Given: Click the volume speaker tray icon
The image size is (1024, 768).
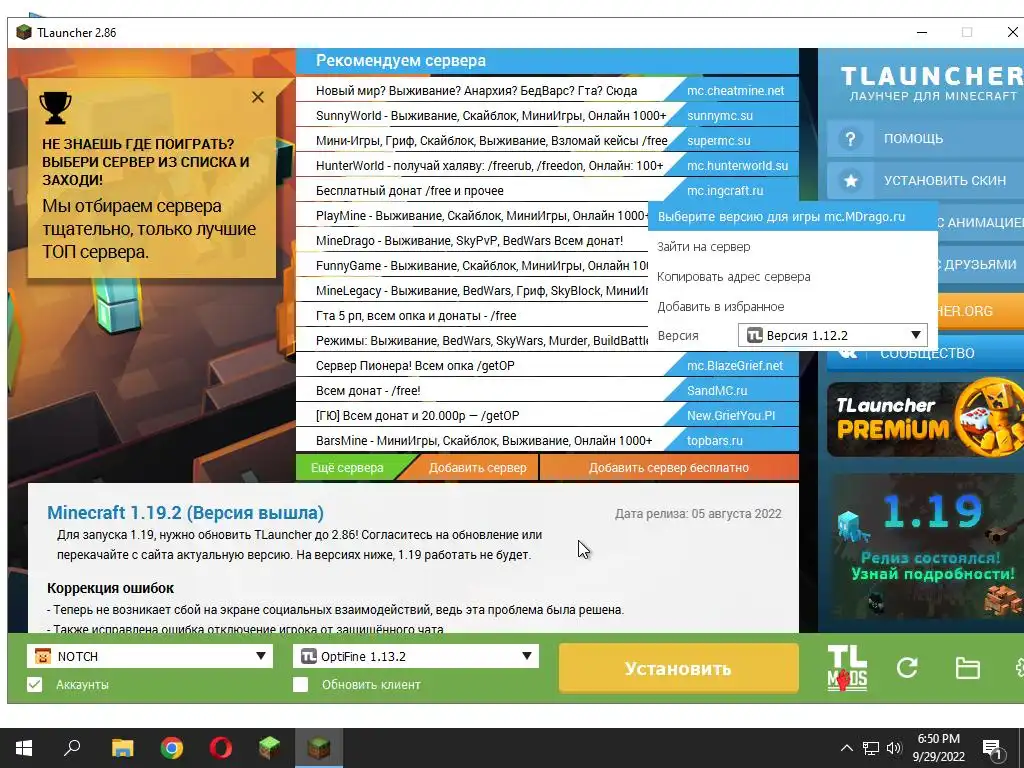Looking at the screenshot, I should (x=894, y=748).
